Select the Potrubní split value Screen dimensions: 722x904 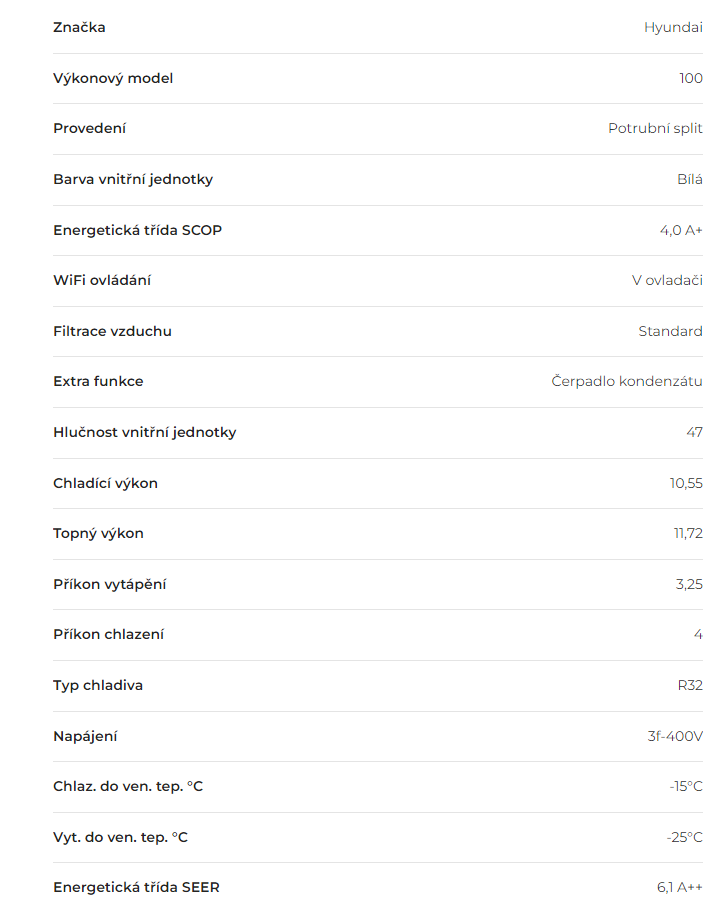point(655,129)
